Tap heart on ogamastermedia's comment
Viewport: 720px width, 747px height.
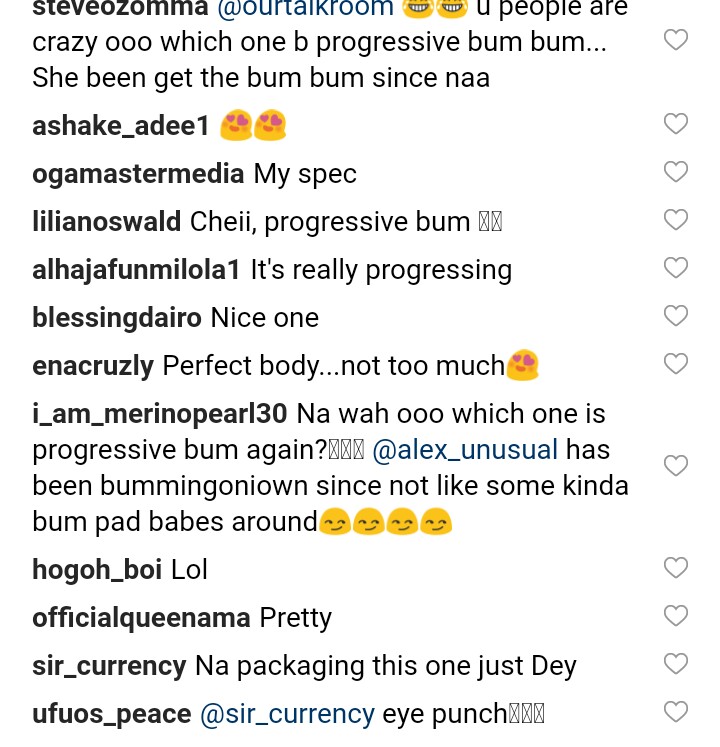click(676, 172)
